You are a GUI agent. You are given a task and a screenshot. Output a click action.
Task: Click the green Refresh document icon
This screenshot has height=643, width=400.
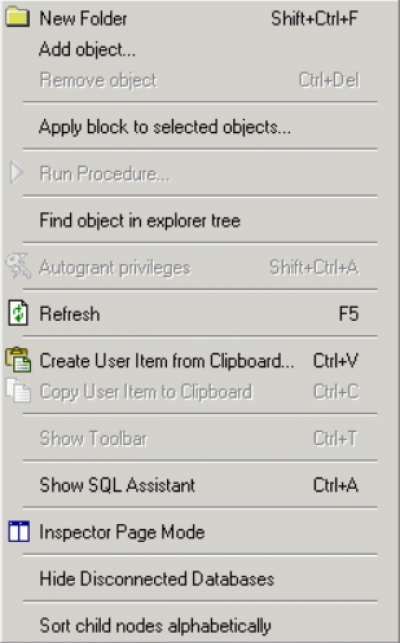click(18, 314)
